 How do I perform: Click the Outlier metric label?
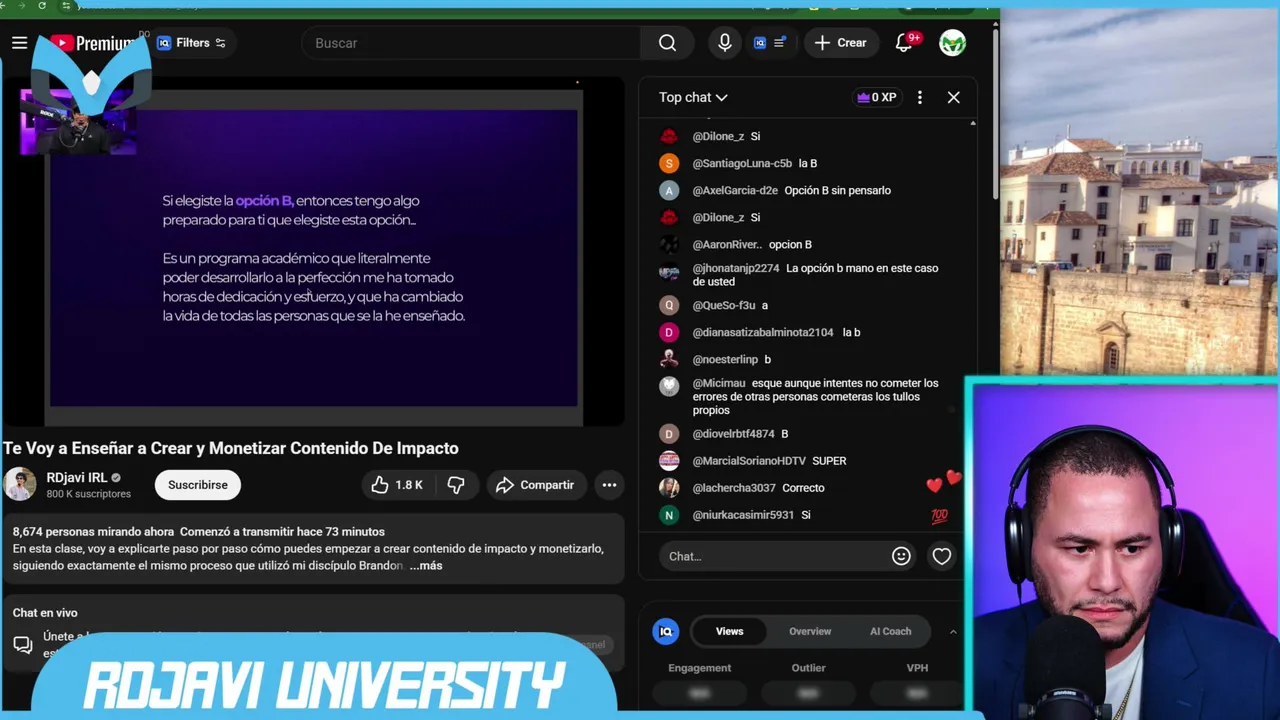pos(808,668)
